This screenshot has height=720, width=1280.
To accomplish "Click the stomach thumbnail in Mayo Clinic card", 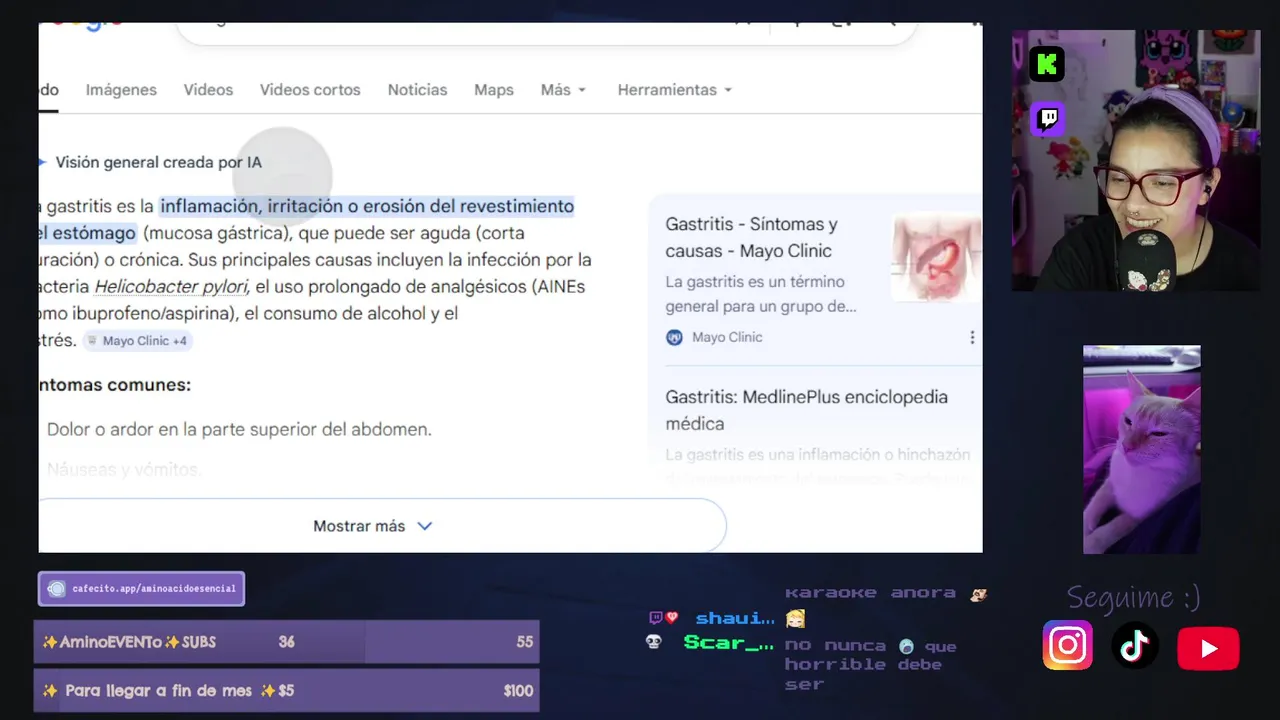I will point(937,256).
